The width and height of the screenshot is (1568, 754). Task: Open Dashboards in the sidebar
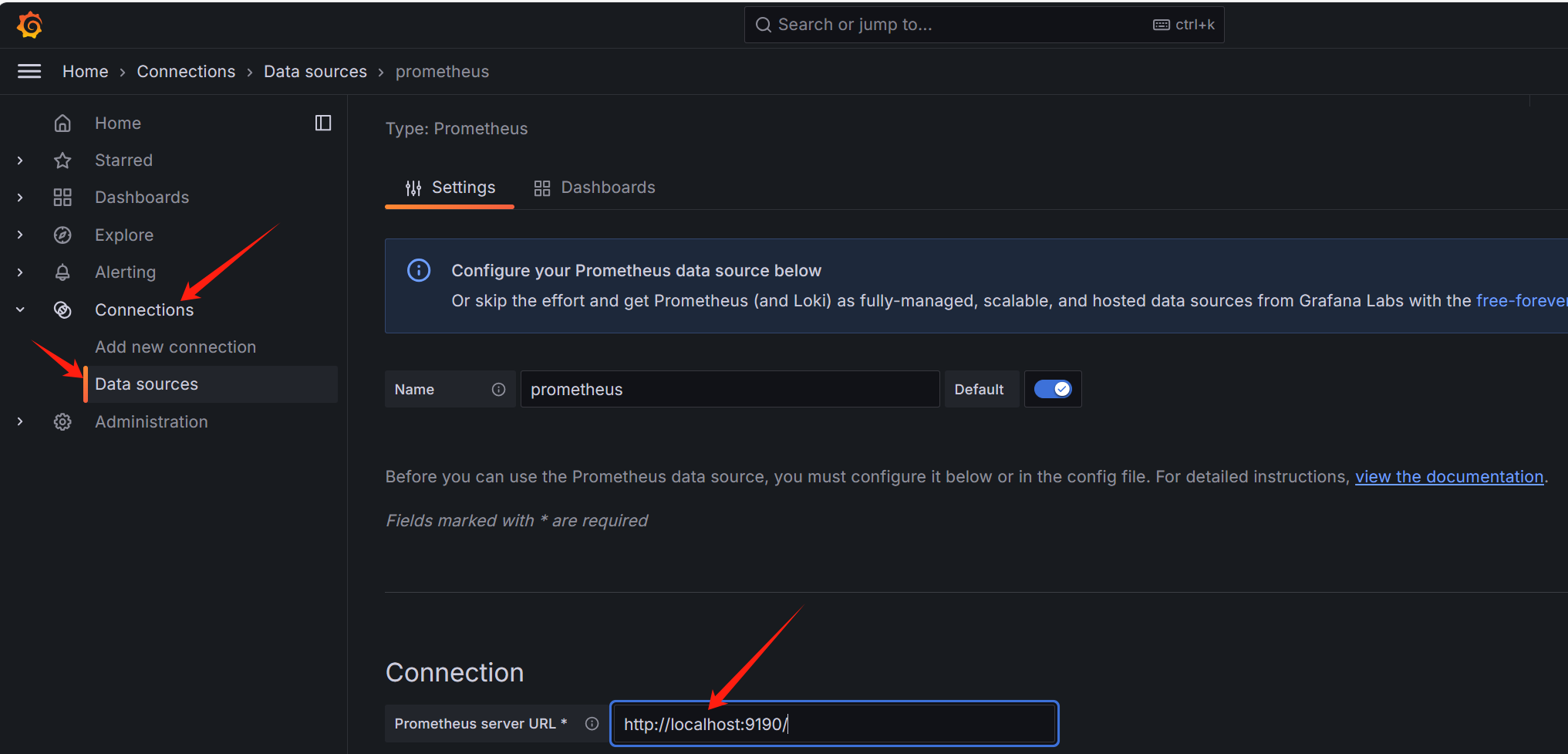[x=142, y=198]
